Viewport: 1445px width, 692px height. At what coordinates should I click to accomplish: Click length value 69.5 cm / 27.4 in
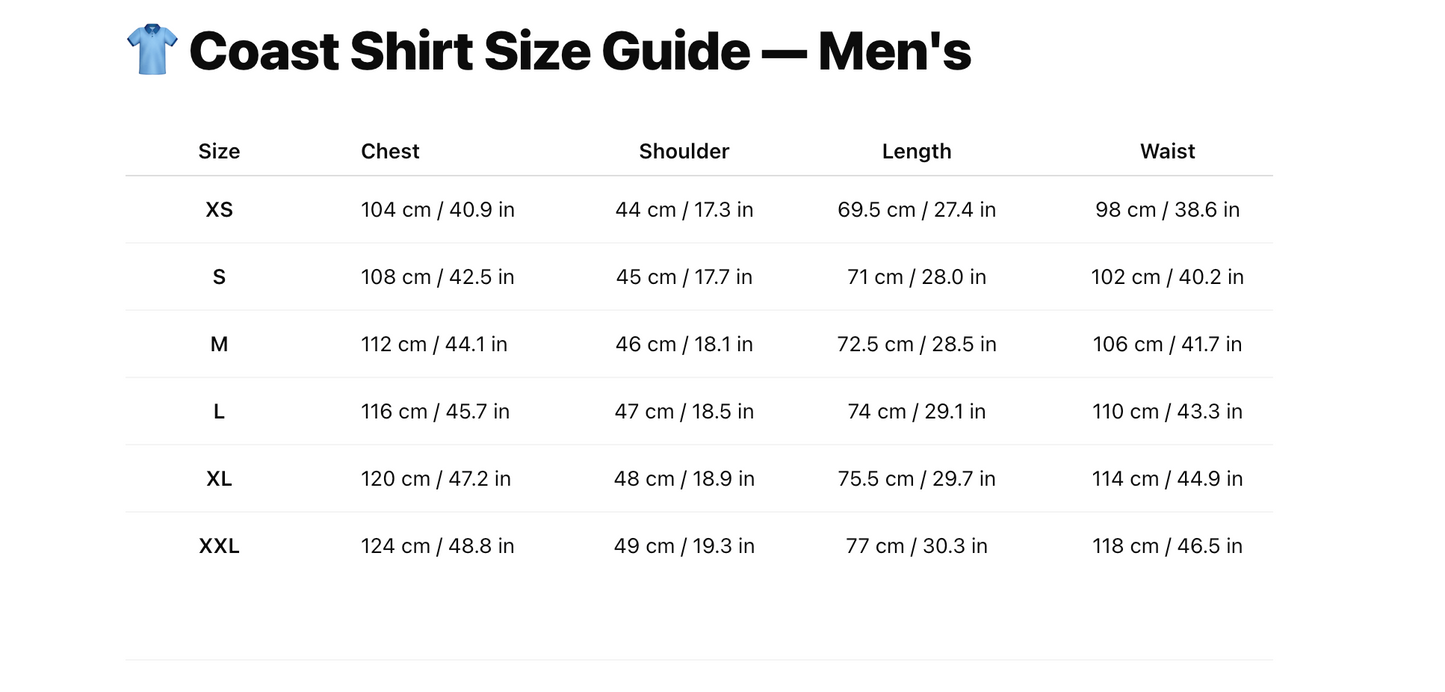(x=916, y=210)
